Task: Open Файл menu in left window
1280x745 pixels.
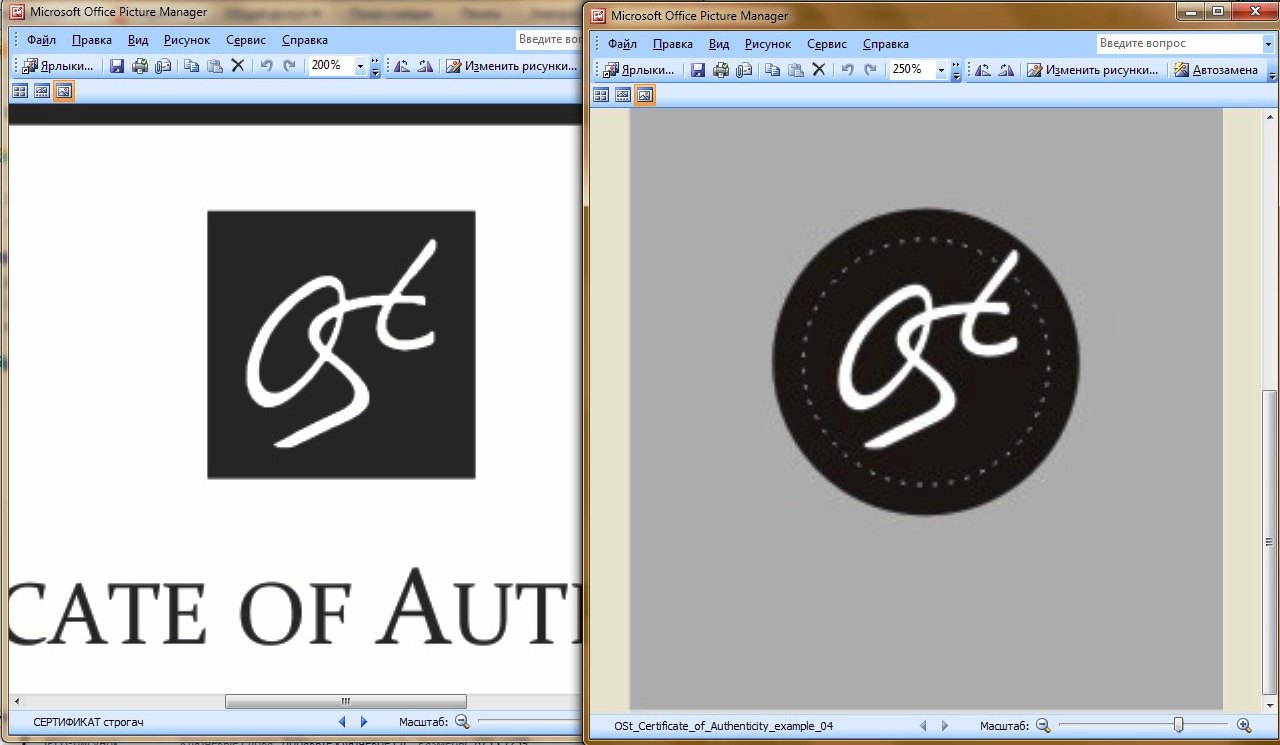Action: 41,40
